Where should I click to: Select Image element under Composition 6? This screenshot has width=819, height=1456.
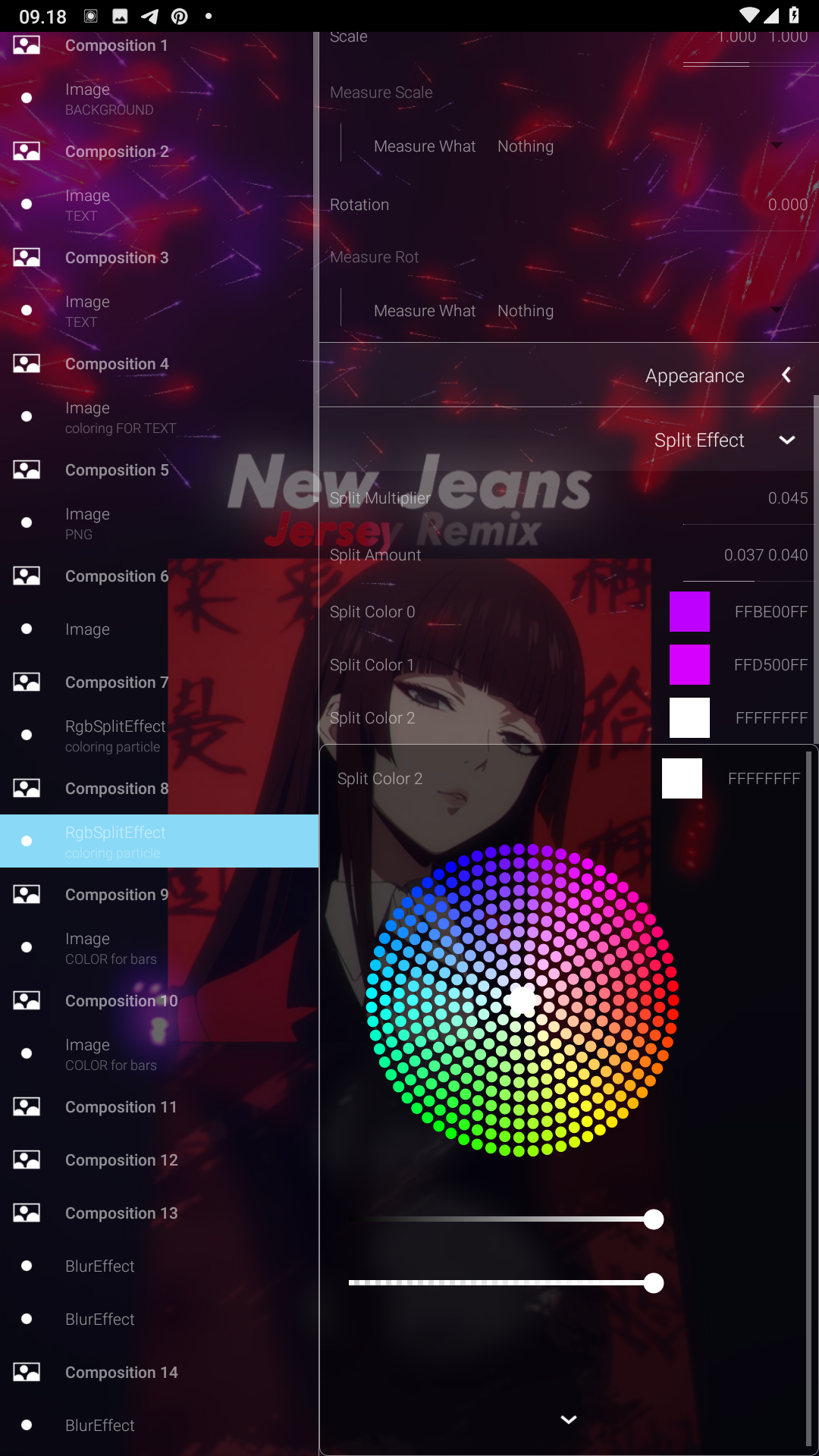159,629
